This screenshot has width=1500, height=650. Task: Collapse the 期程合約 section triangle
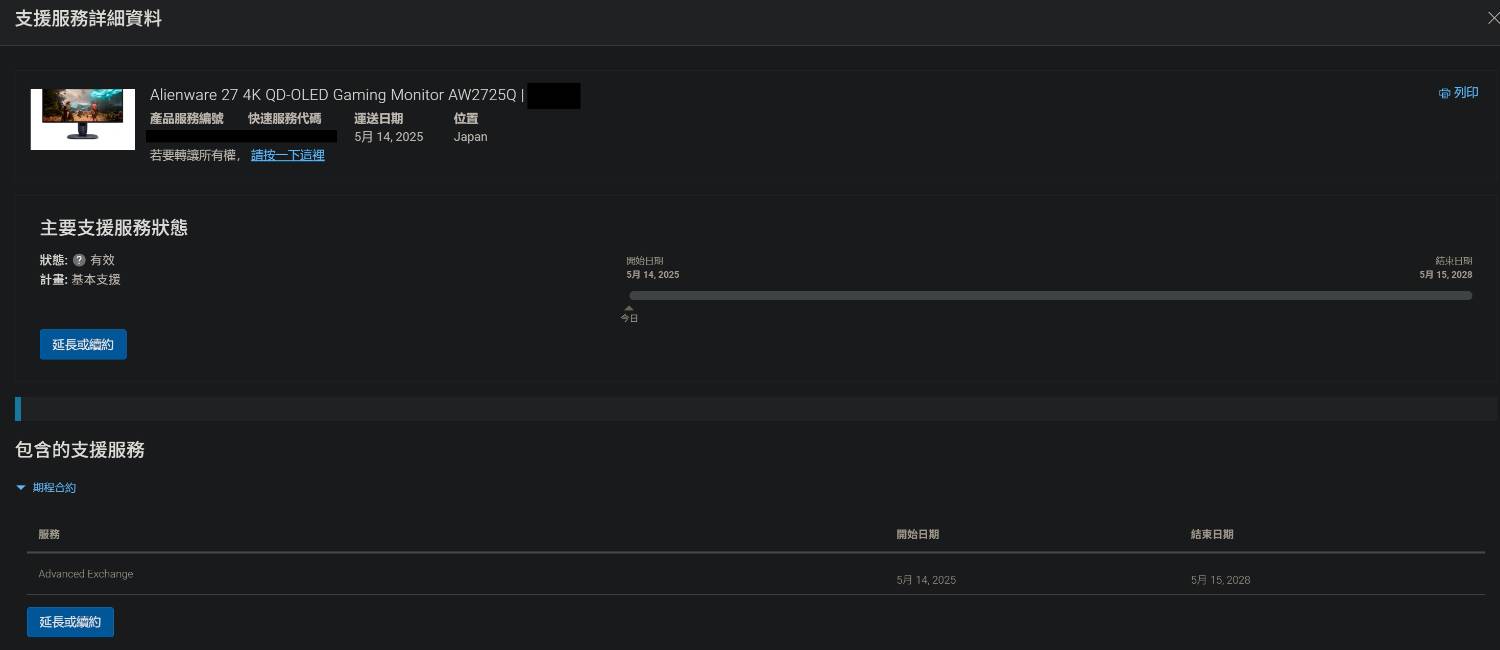point(21,488)
